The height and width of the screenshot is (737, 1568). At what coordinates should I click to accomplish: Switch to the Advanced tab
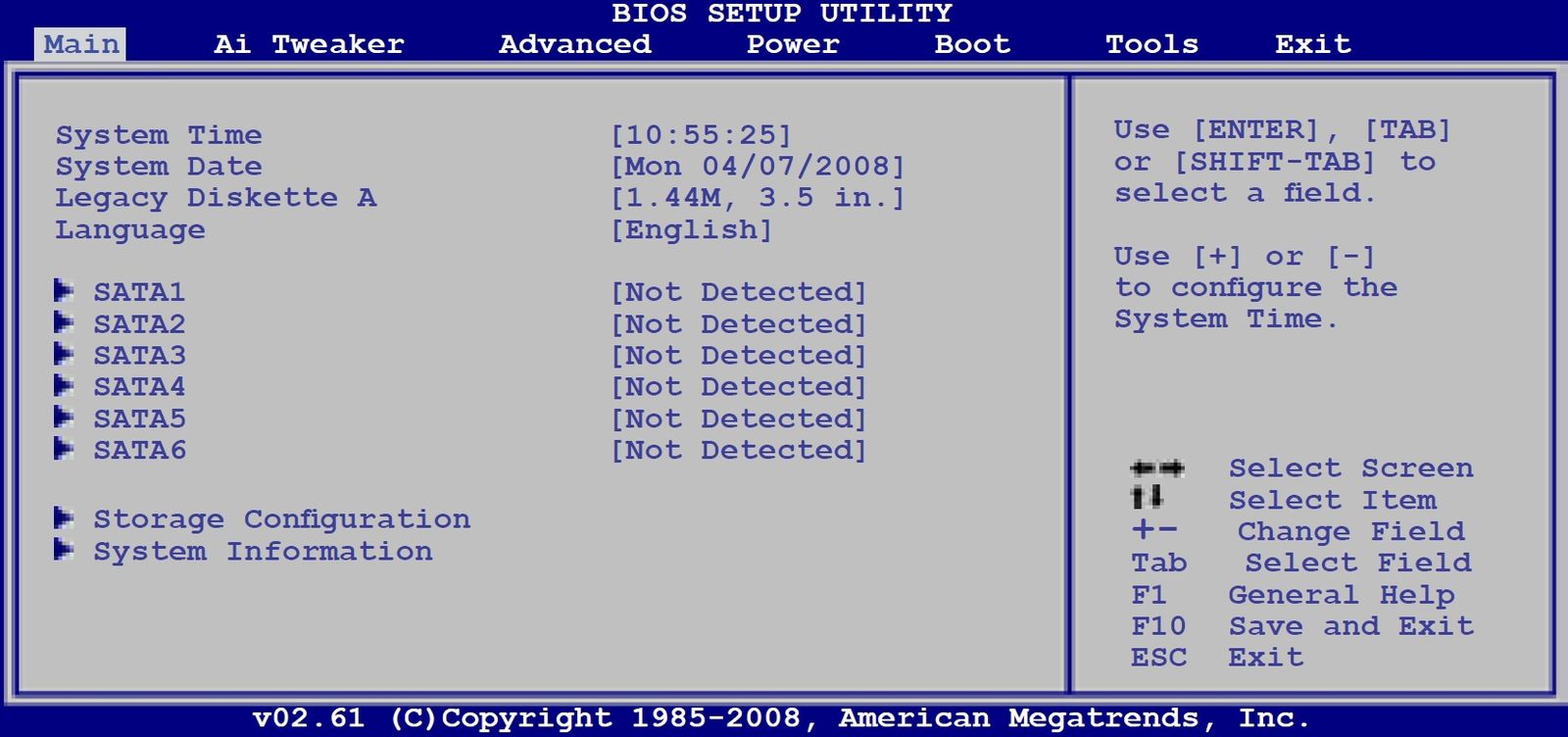coord(575,44)
